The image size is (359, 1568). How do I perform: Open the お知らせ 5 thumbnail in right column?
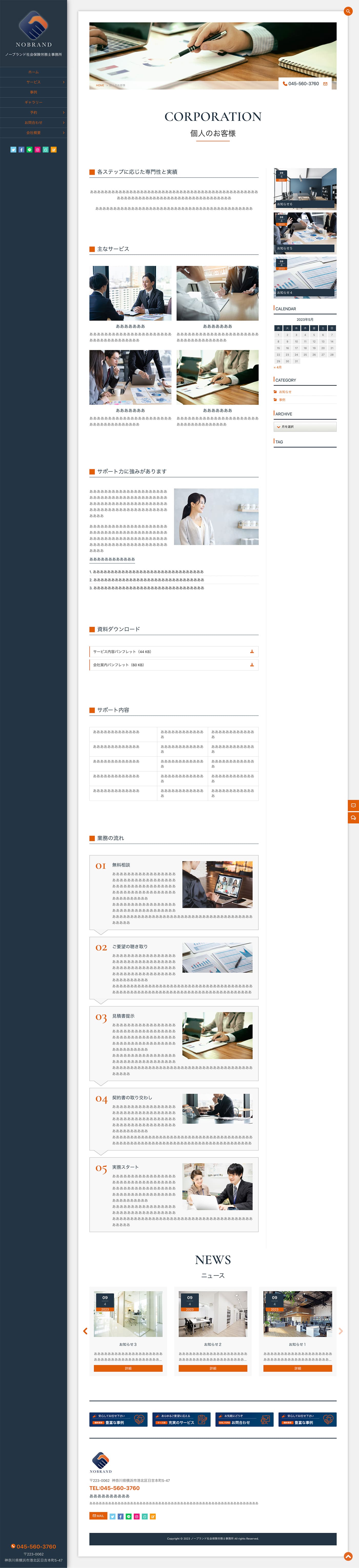click(x=305, y=233)
